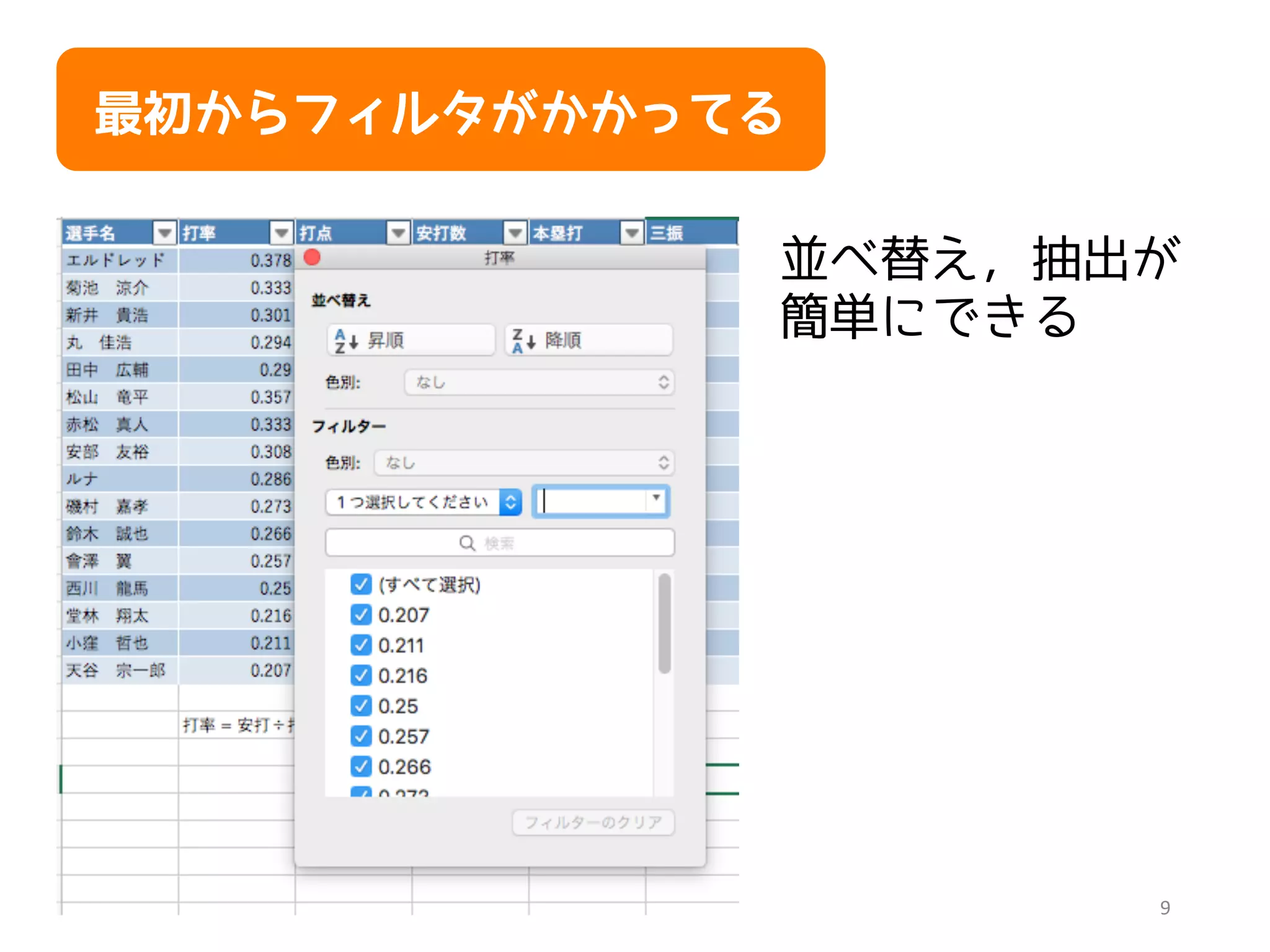Open the sort 色別 dropdown under 並べ替え
The height and width of the screenshot is (952, 1270).
(x=539, y=382)
